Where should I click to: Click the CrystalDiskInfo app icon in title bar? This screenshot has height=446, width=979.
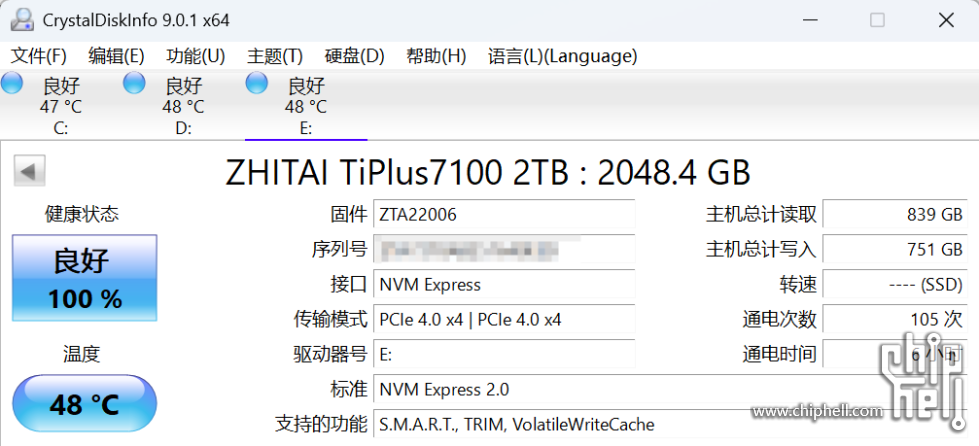(21, 20)
